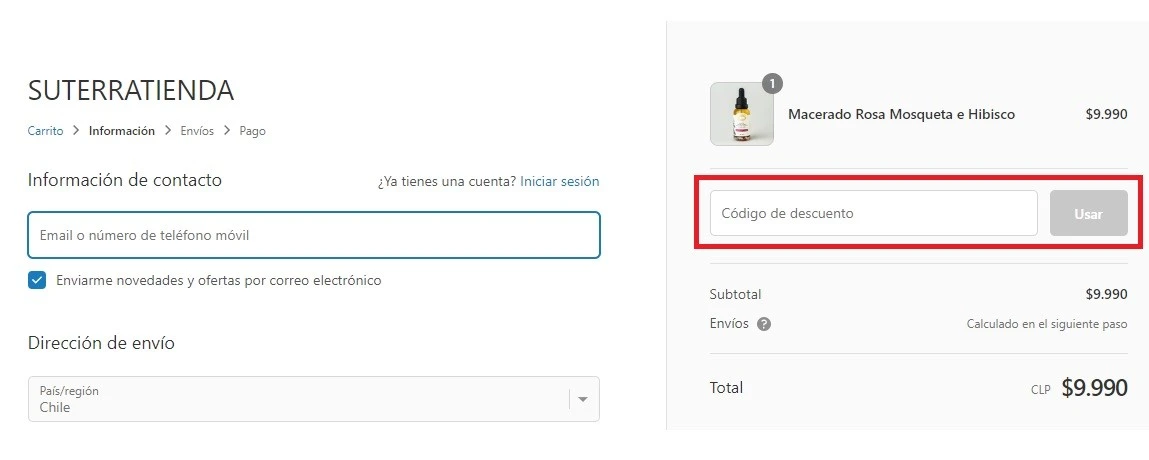This screenshot has height=460, width=1149.
Task: Click the Total price amount $9.990
Action: (x=1094, y=388)
